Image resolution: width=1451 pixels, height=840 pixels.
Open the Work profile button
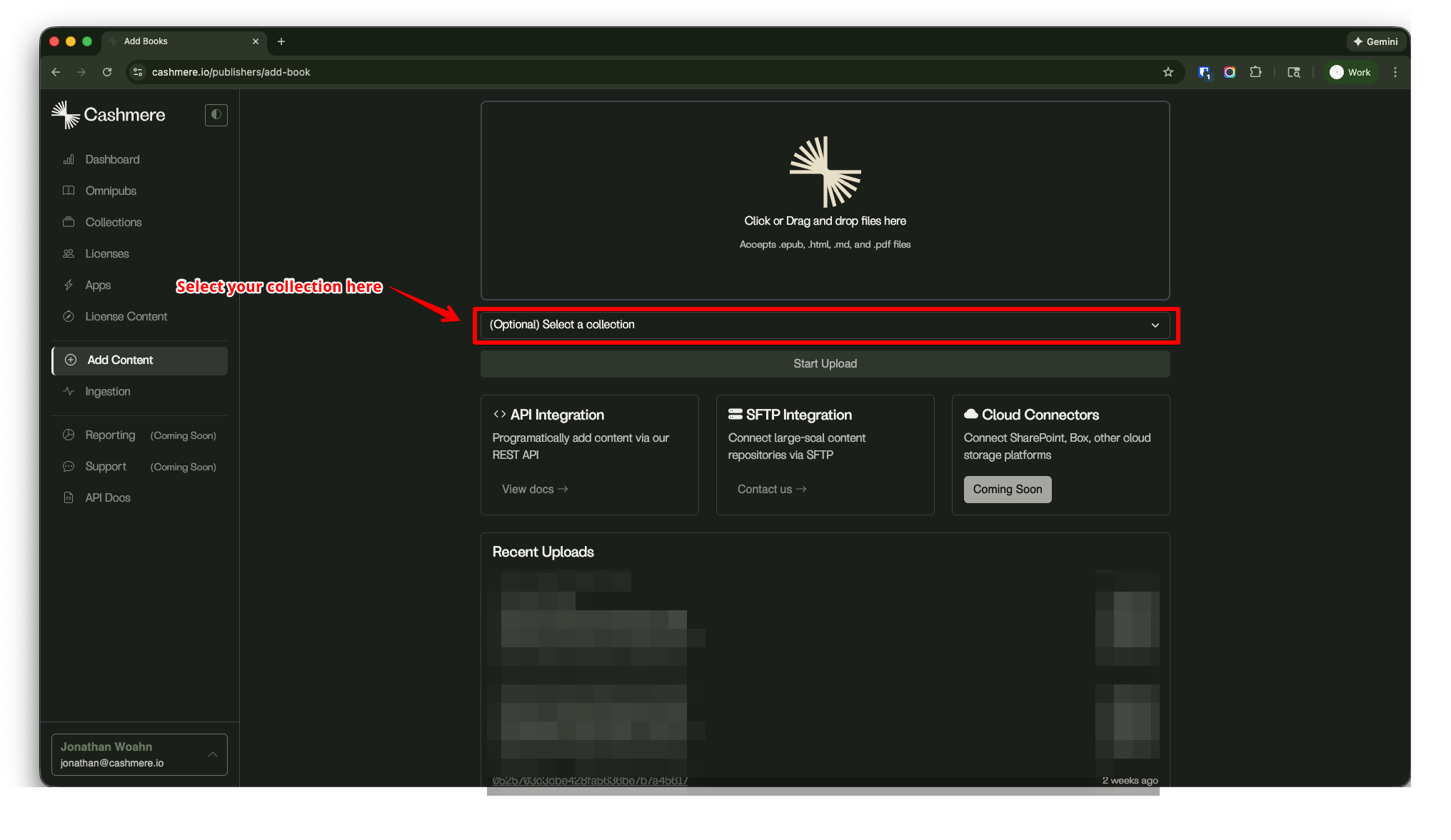pos(1350,72)
